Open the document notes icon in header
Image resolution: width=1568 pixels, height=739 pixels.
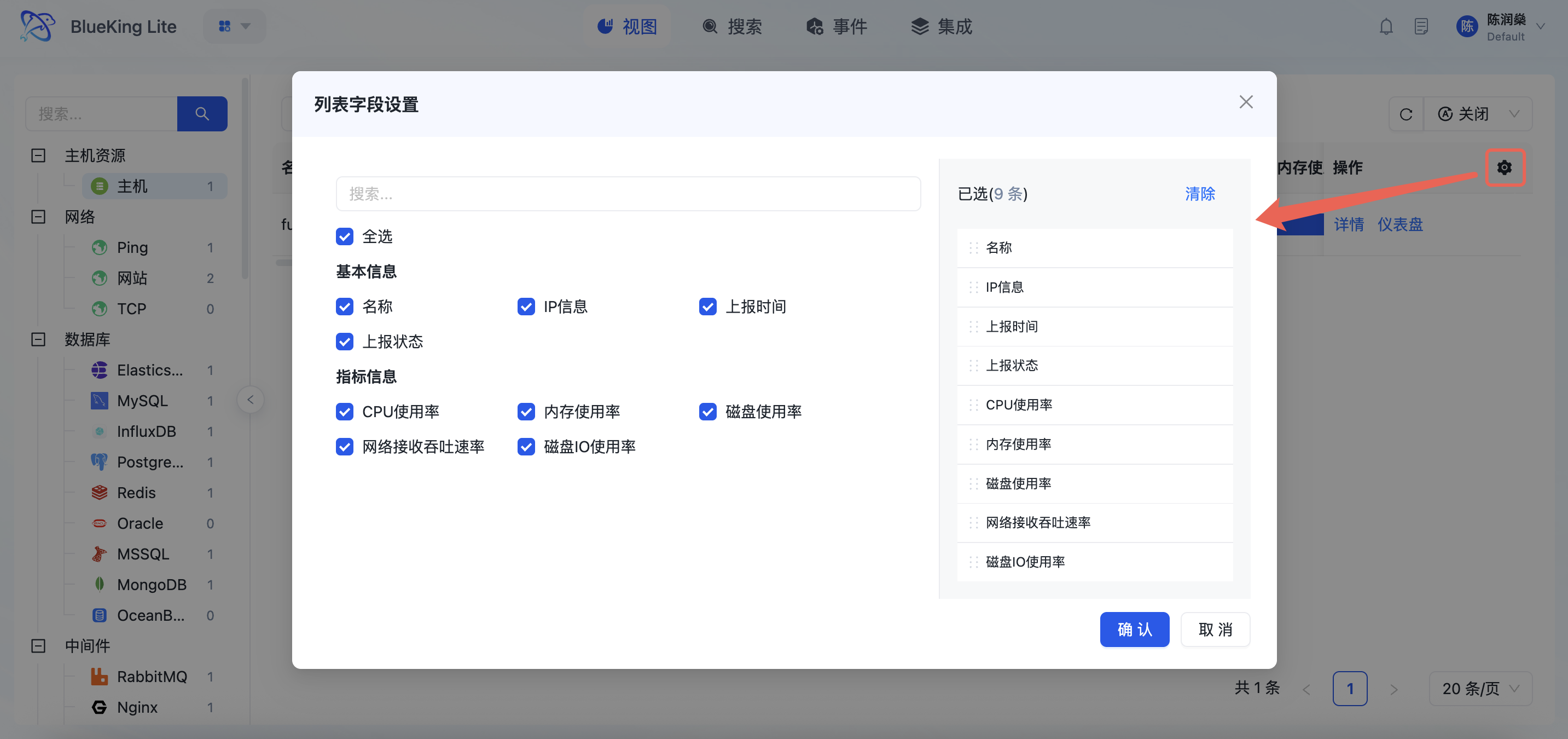1421,27
